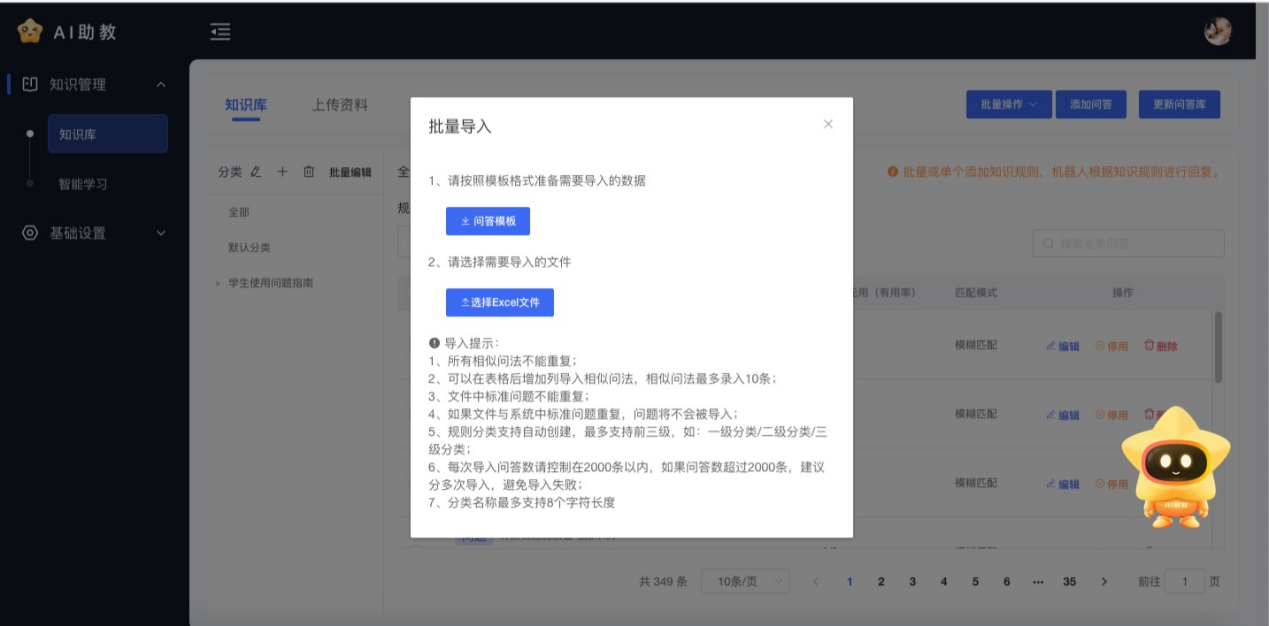Image resolution: width=1269 pixels, height=626 pixels.
Task: Expand the 学生使用问题指南 category tree node
Action: coord(218,284)
